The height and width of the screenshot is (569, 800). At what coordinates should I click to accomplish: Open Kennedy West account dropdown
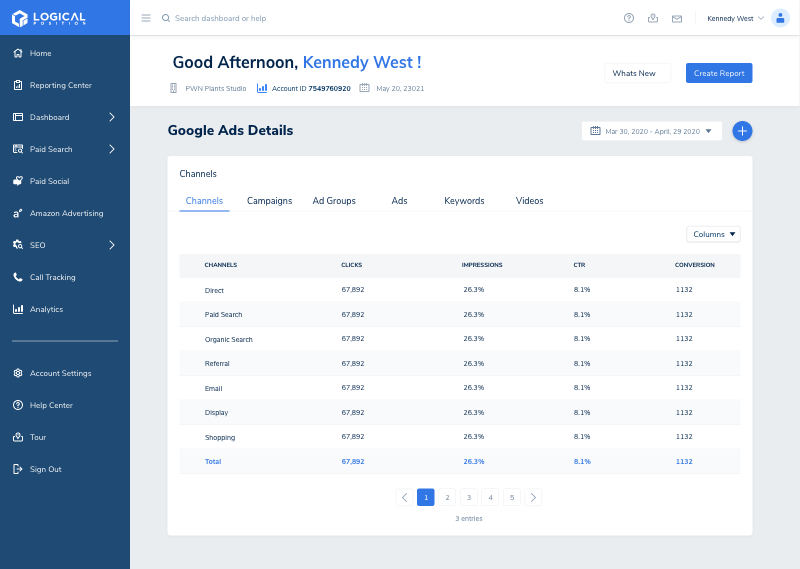click(735, 18)
